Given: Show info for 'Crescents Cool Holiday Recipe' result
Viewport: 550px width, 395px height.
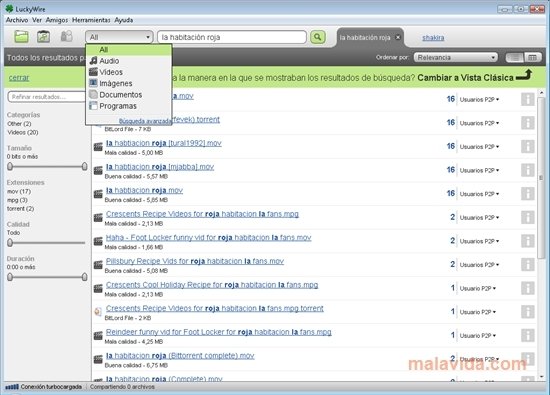Looking at the screenshot, I should click(528, 288).
